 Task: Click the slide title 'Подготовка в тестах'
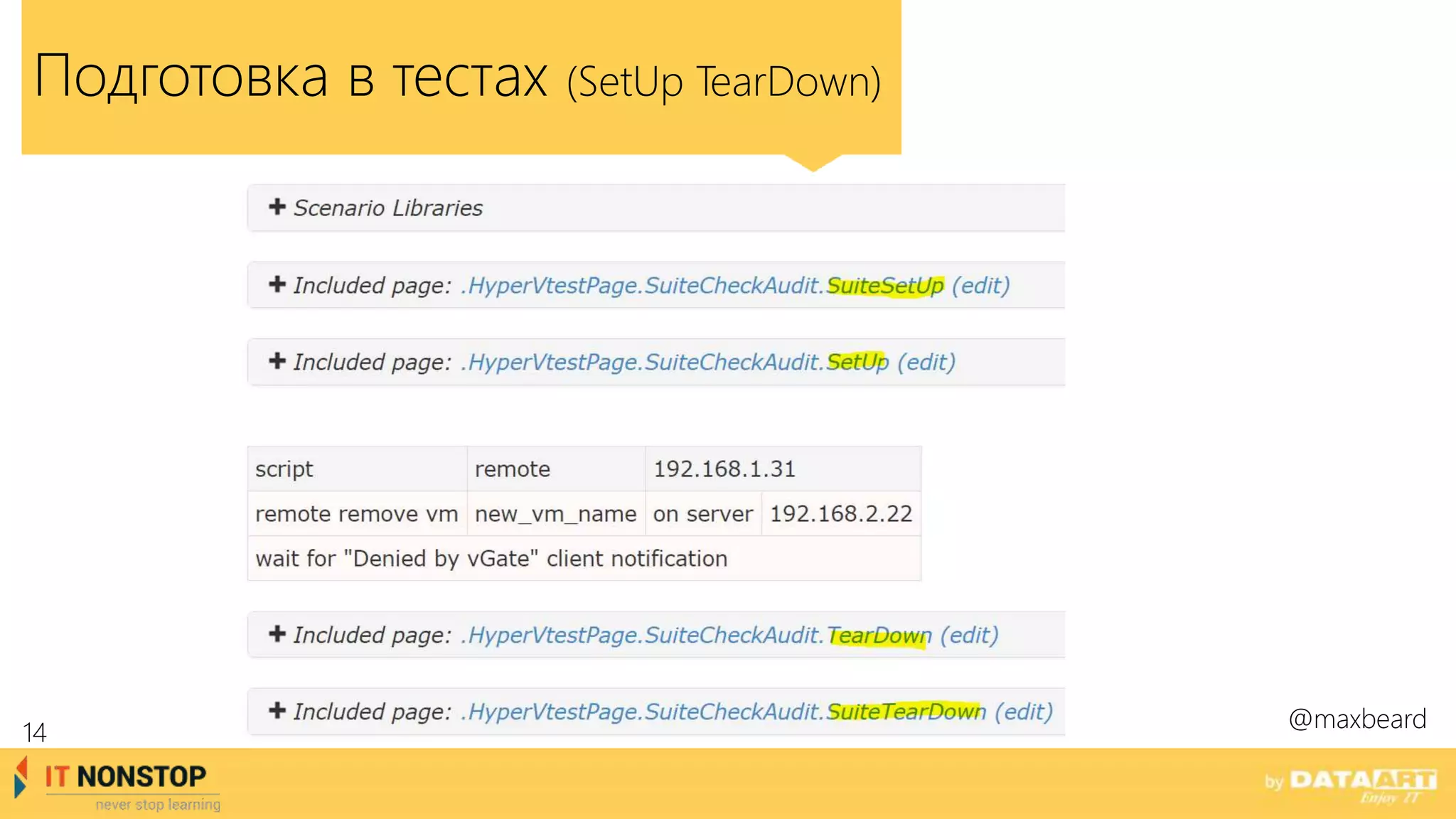pyautogui.click(x=291, y=77)
